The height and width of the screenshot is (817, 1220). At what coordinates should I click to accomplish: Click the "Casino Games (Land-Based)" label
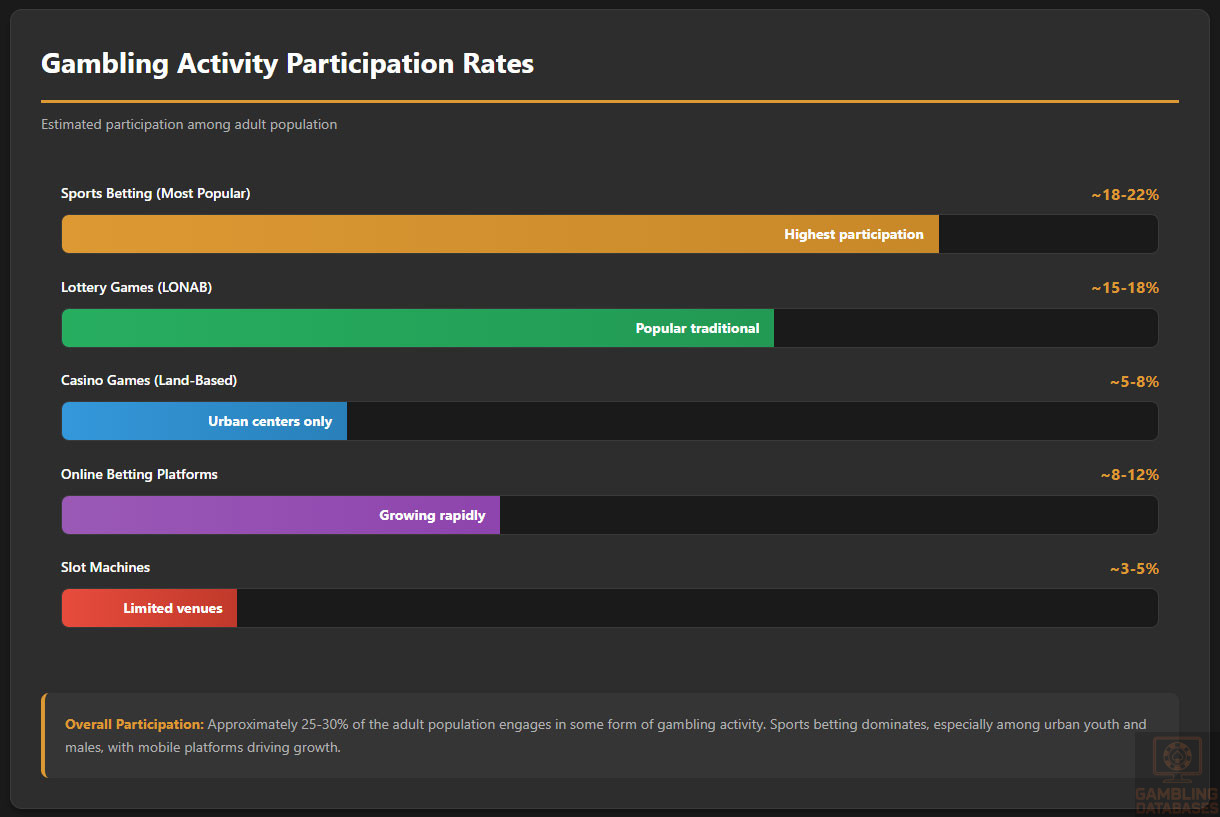click(149, 380)
